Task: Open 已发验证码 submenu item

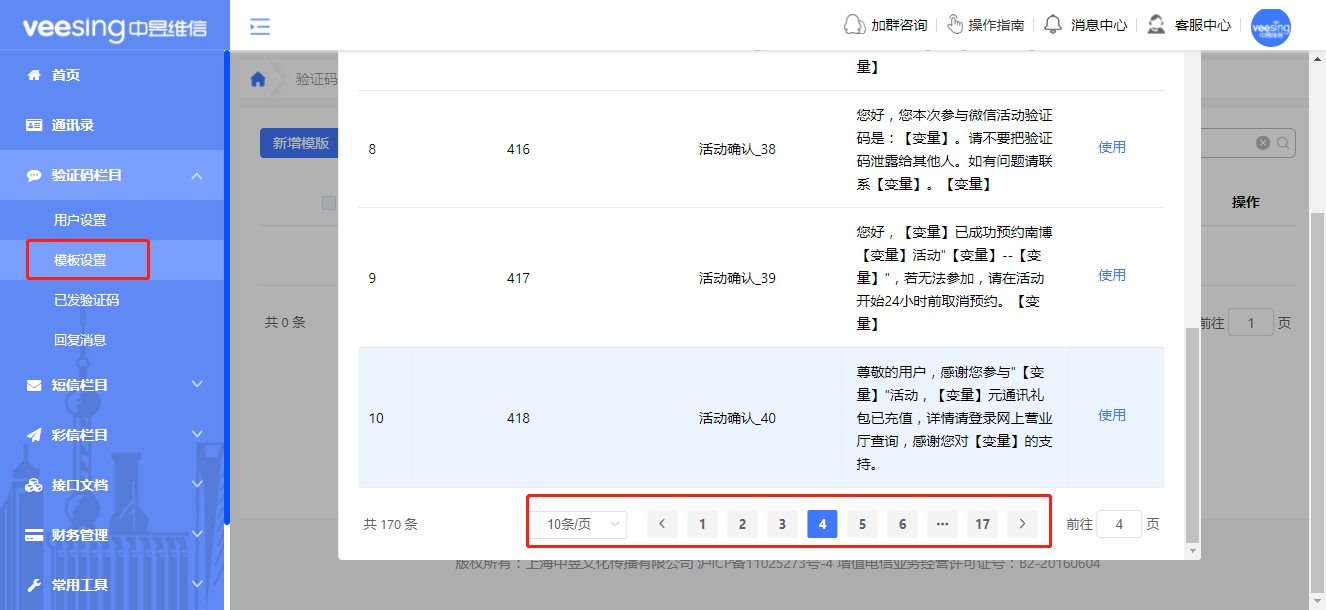Action: click(x=87, y=300)
